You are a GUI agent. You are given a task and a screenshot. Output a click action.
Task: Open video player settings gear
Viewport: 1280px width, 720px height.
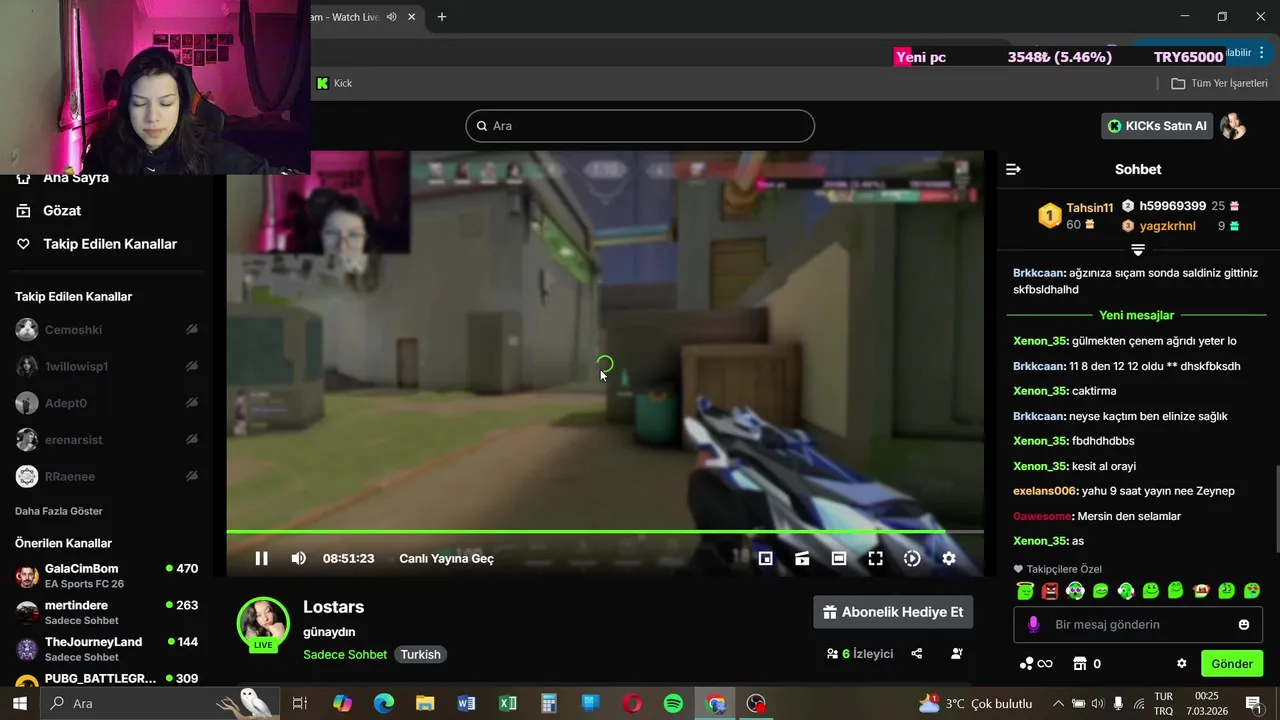[x=949, y=559]
